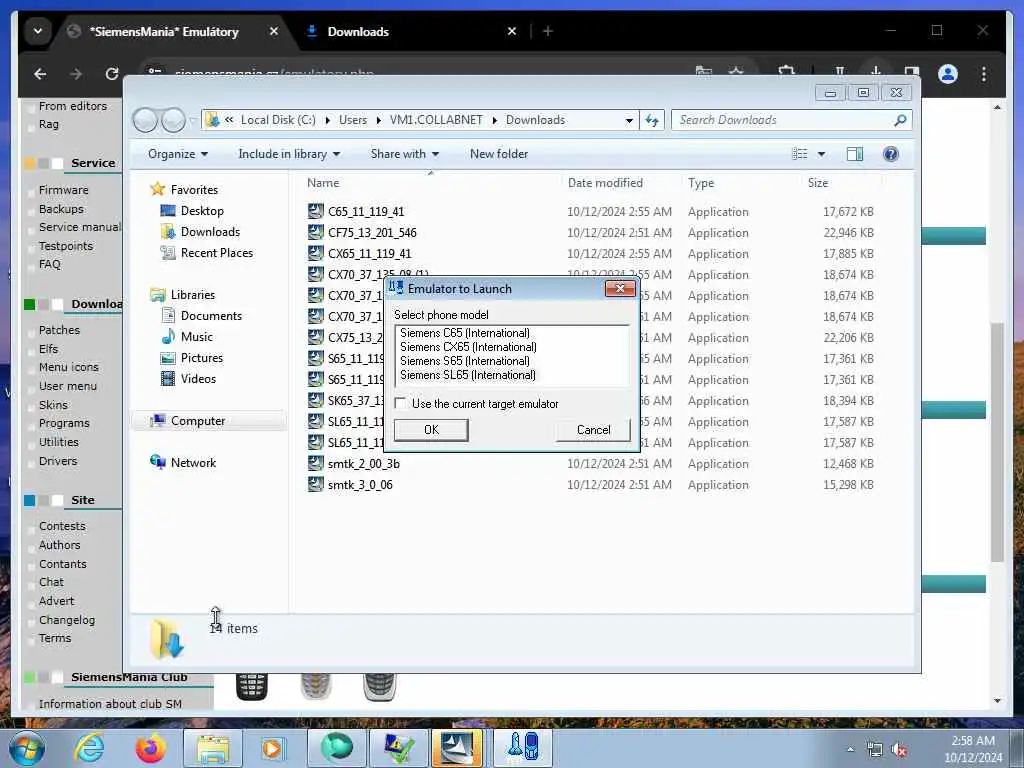This screenshot has width=1024, height=768.
Task: Sort files by Date modified column
Action: 605,183
